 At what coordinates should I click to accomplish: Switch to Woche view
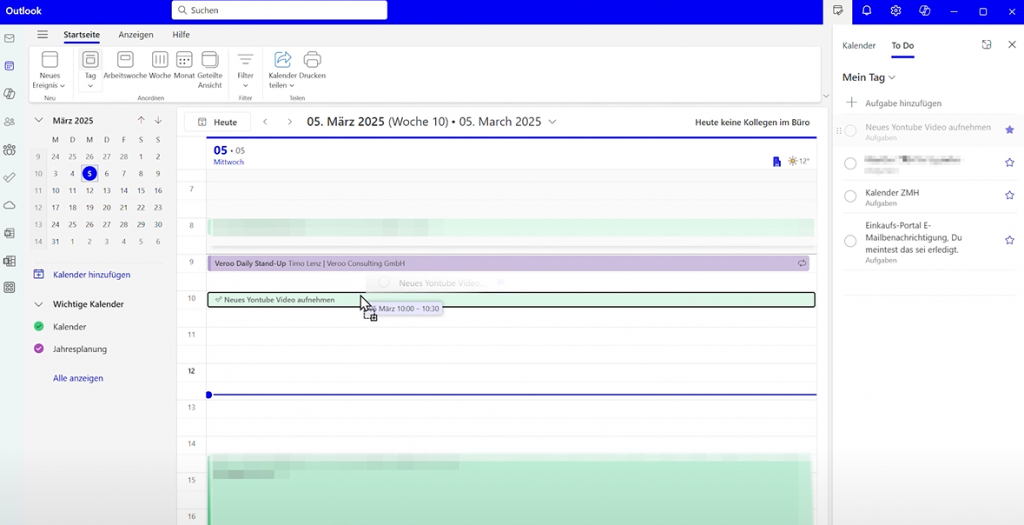[x=160, y=65]
